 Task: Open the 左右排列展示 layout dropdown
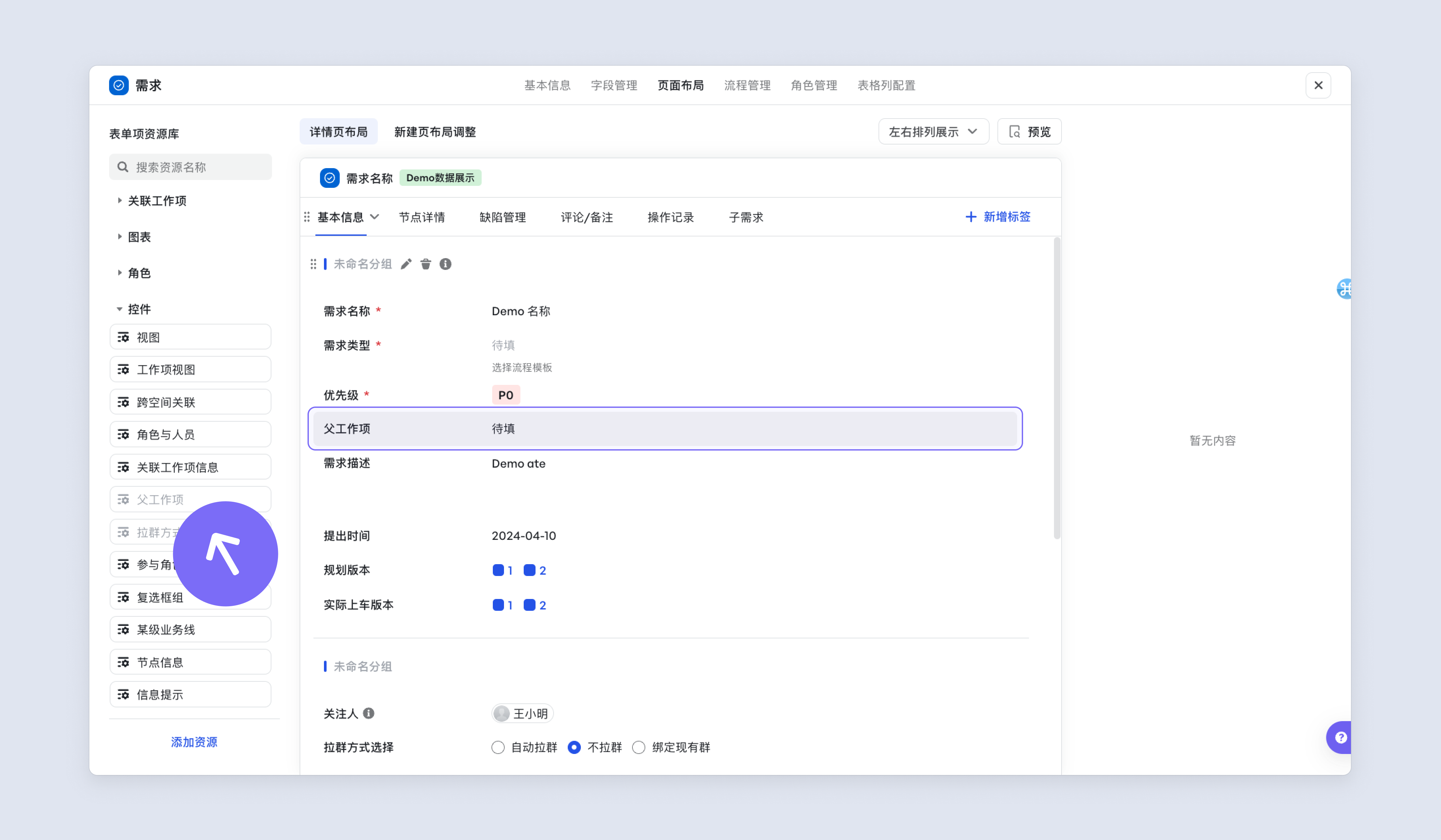933,132
